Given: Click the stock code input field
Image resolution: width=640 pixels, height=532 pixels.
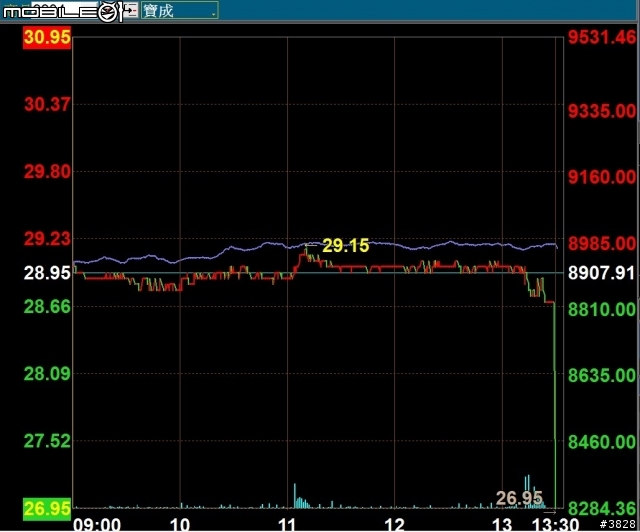Looking at the screenshot, I should [64, 10].
